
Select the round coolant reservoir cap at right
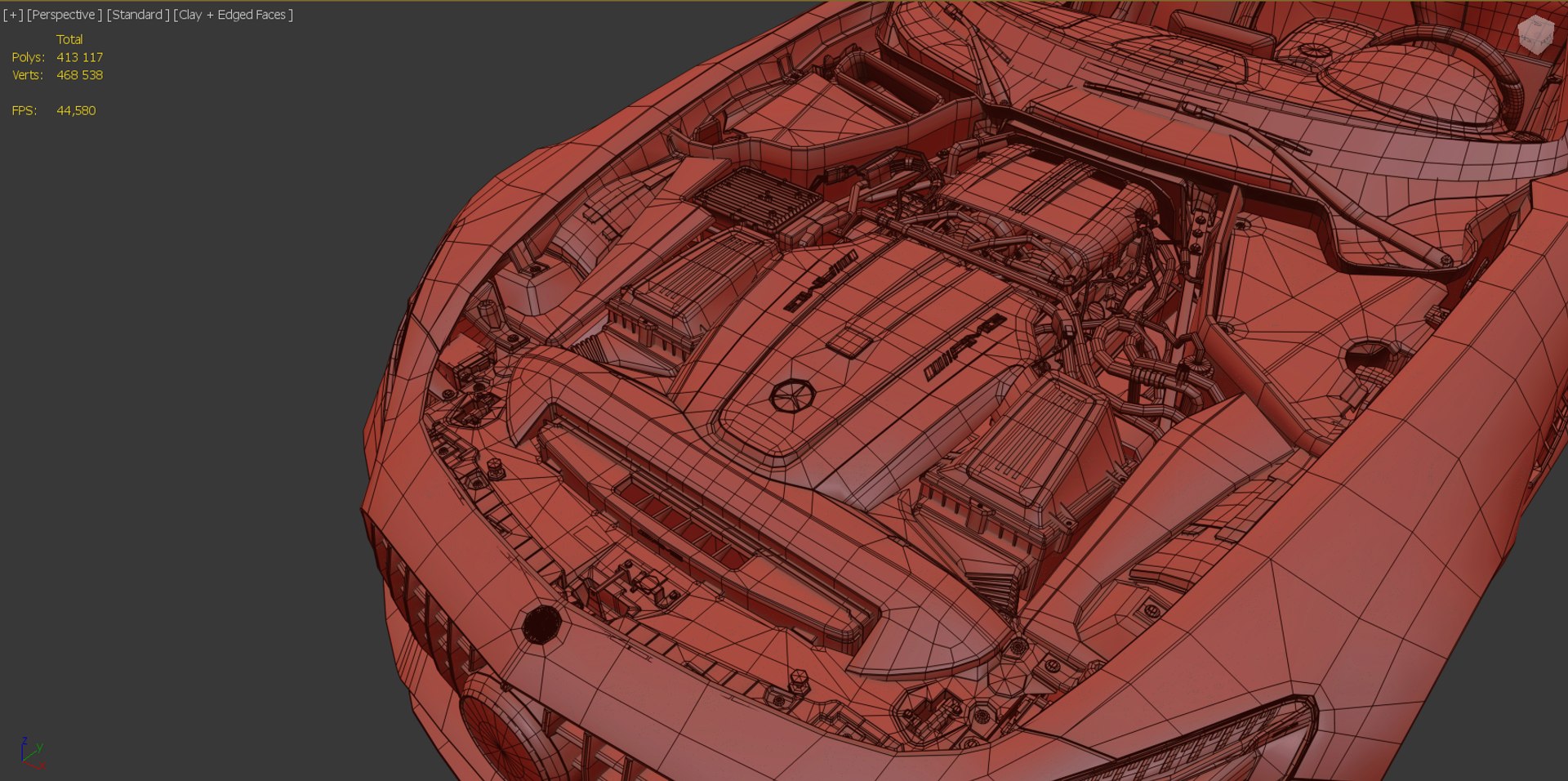point(1374,356)
